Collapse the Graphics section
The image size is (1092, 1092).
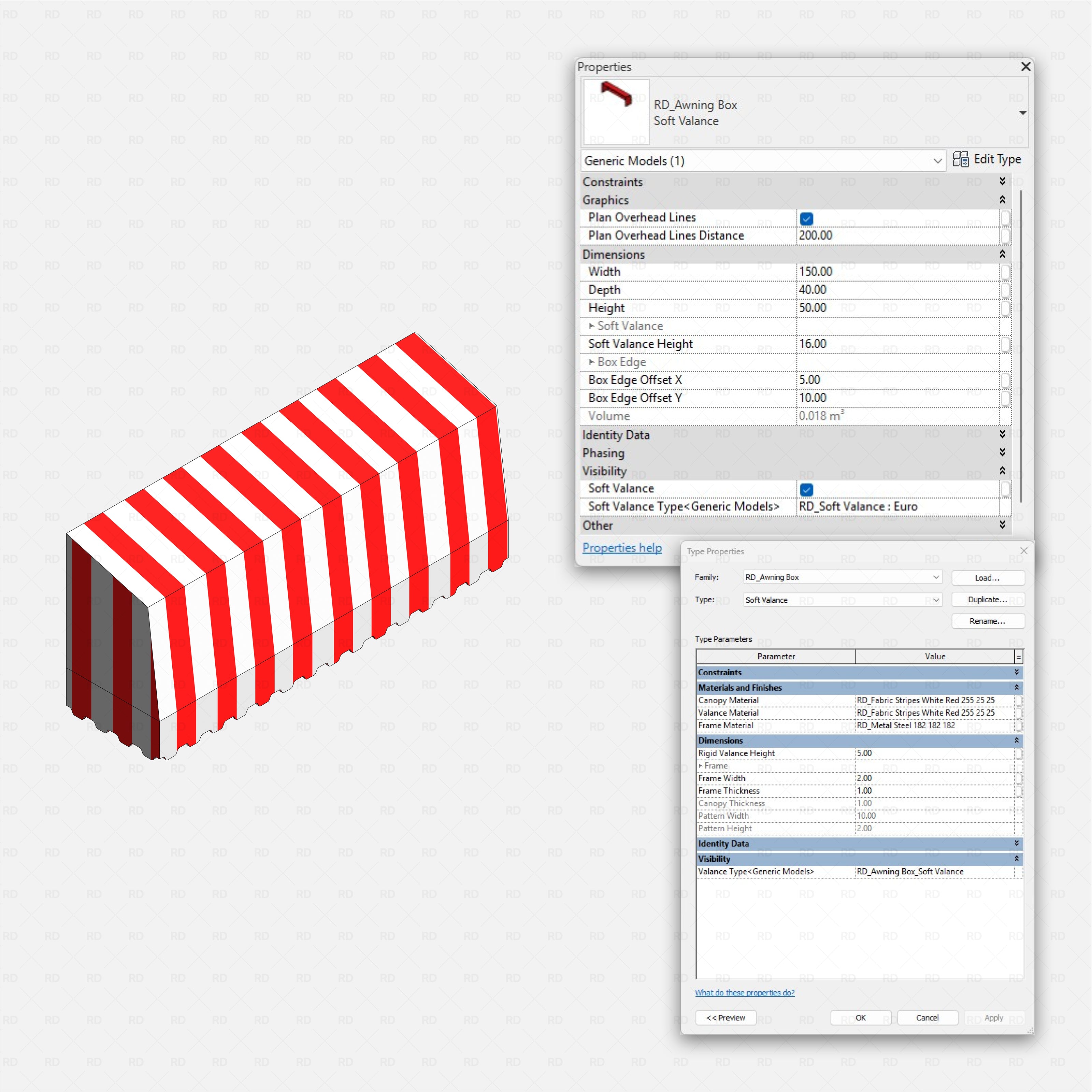(1002, 200)
